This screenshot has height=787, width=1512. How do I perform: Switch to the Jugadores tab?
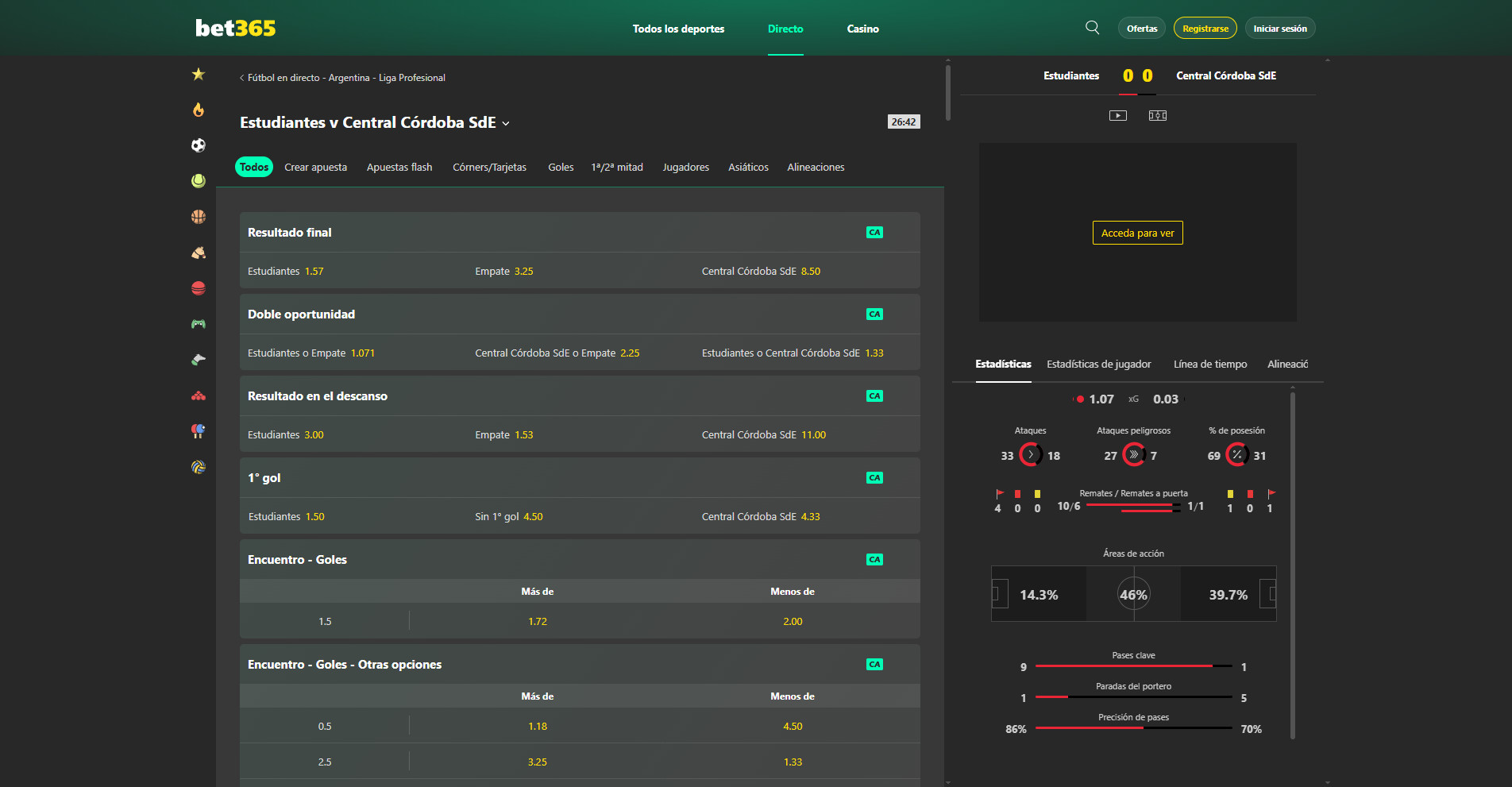click(686, 168)
